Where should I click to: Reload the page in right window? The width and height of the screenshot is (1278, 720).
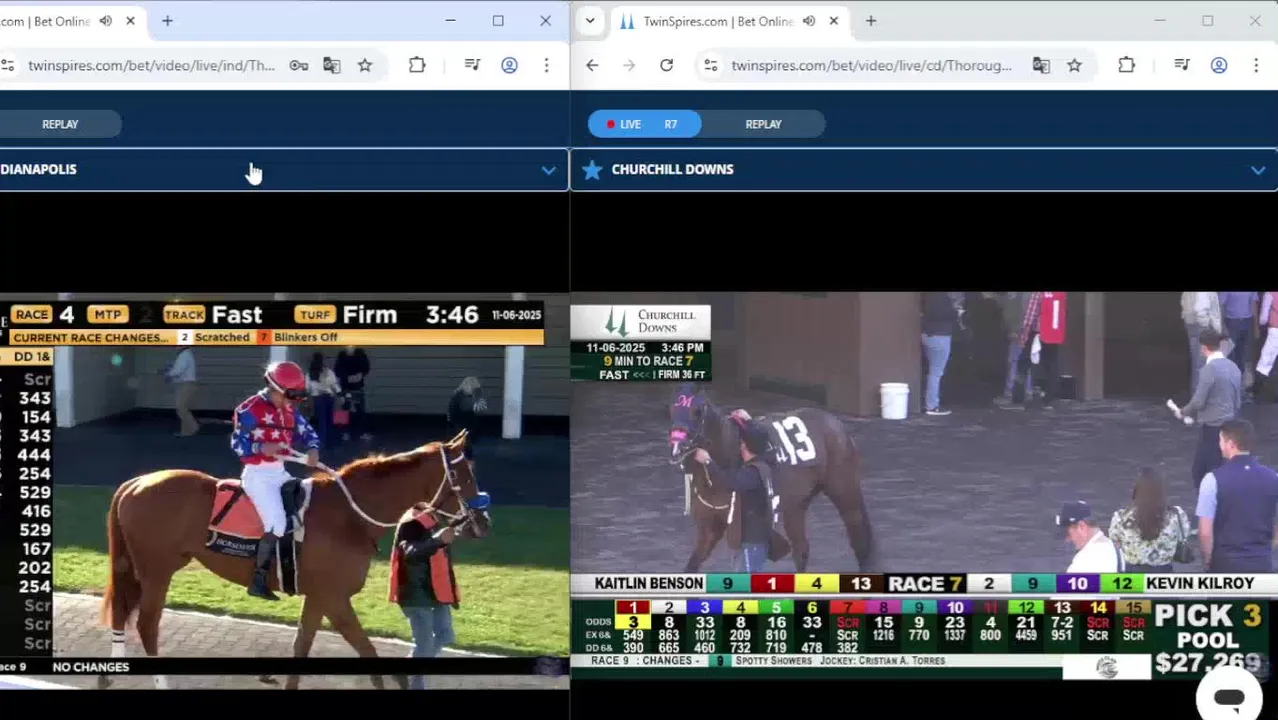click(666, 65)
